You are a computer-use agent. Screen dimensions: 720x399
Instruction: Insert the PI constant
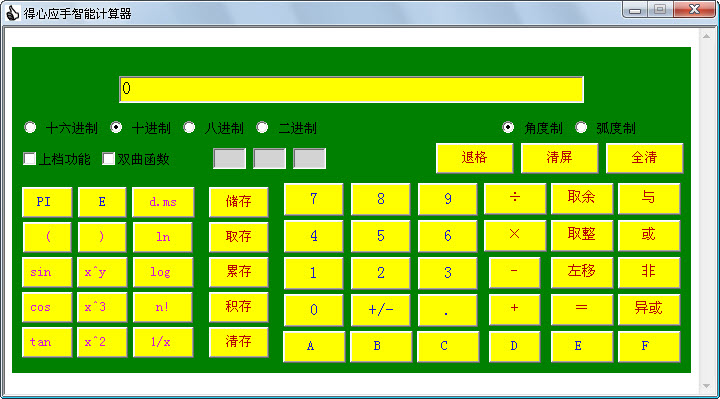(47, 202)
